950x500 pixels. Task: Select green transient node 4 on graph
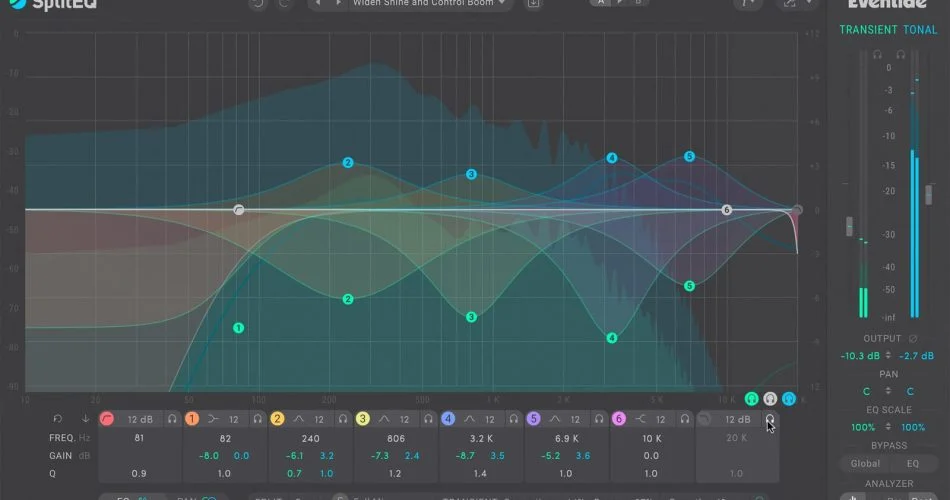coord(612,338)
